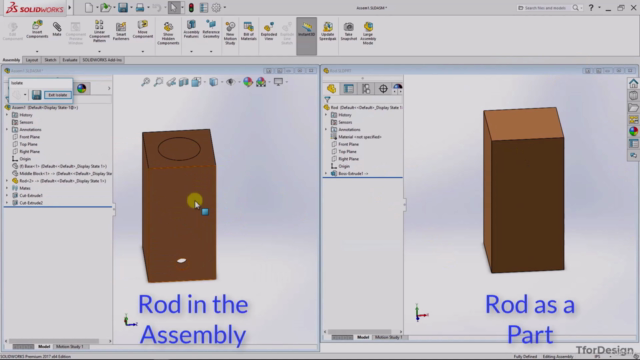
Task: Click Hide/Show Items eye icon
Action: (230, 82)
